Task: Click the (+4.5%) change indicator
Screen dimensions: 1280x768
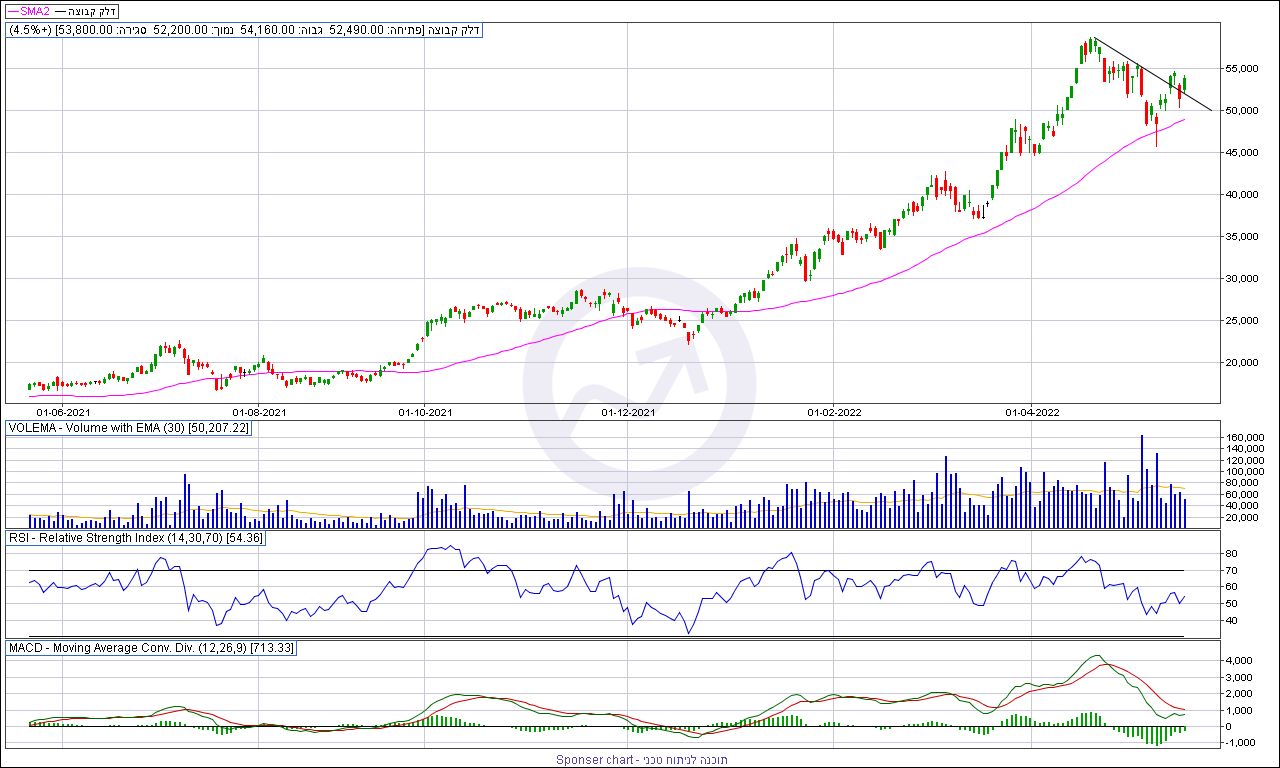Action: pos(28,30)
